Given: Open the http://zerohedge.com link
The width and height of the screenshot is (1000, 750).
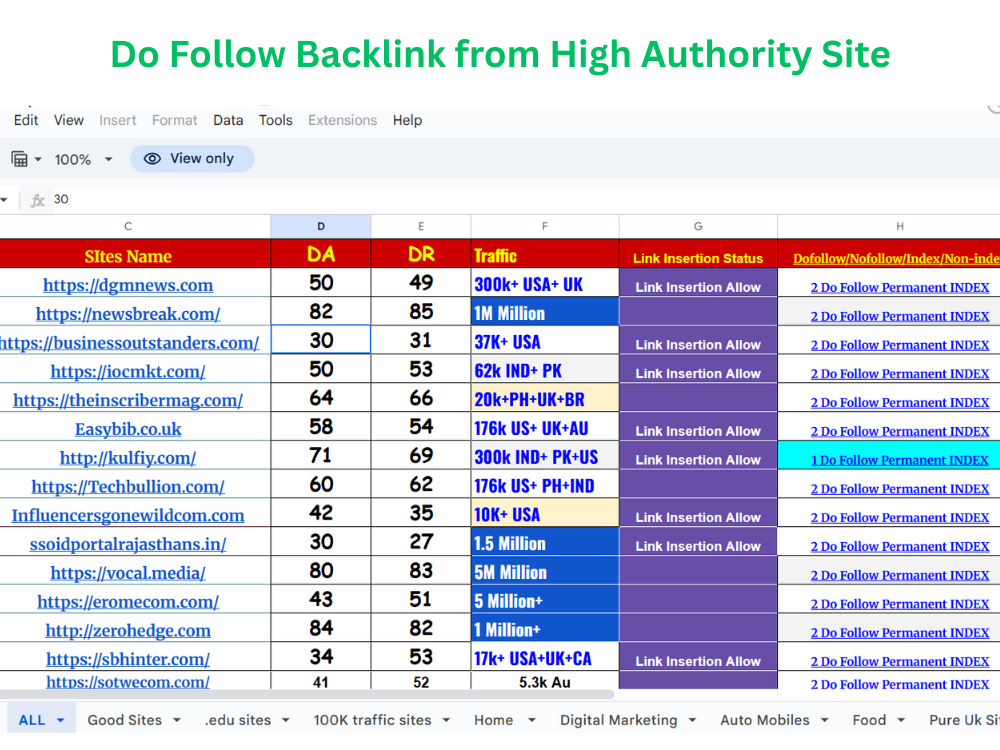Looking at the screenshot, I should [x=128, y=630].
